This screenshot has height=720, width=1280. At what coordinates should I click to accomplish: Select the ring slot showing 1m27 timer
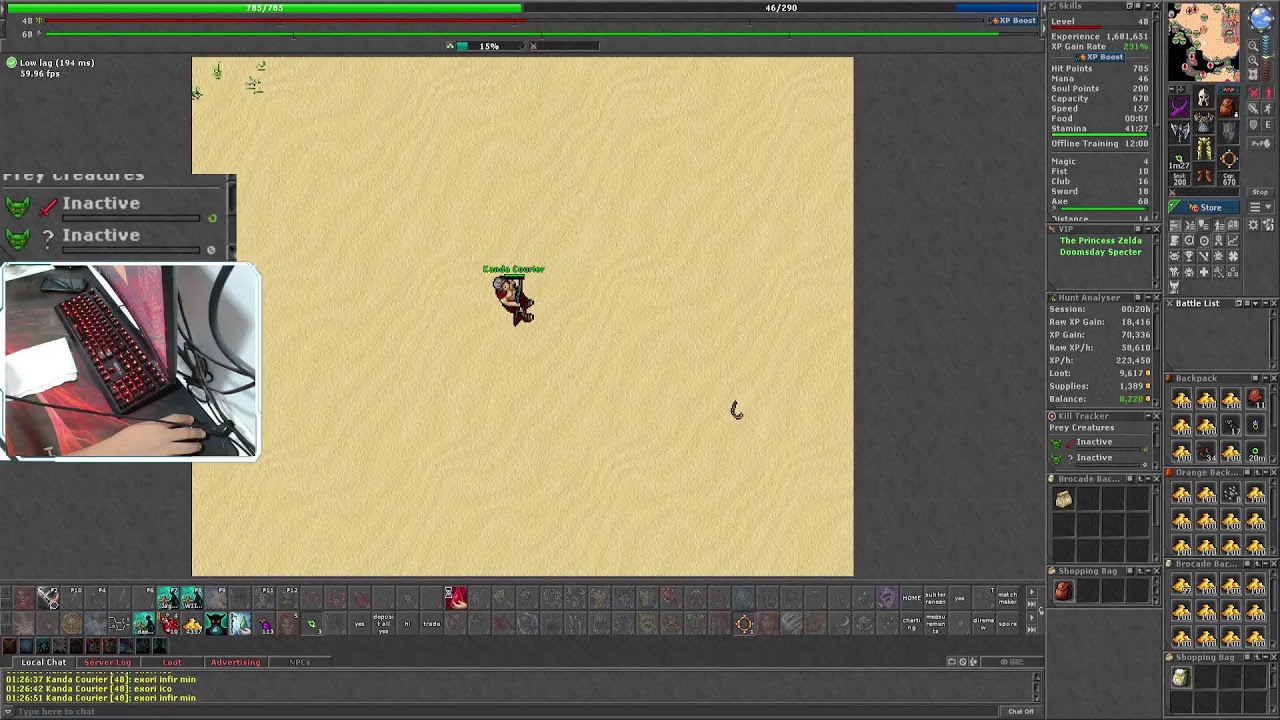click(x=1180, y=158)
